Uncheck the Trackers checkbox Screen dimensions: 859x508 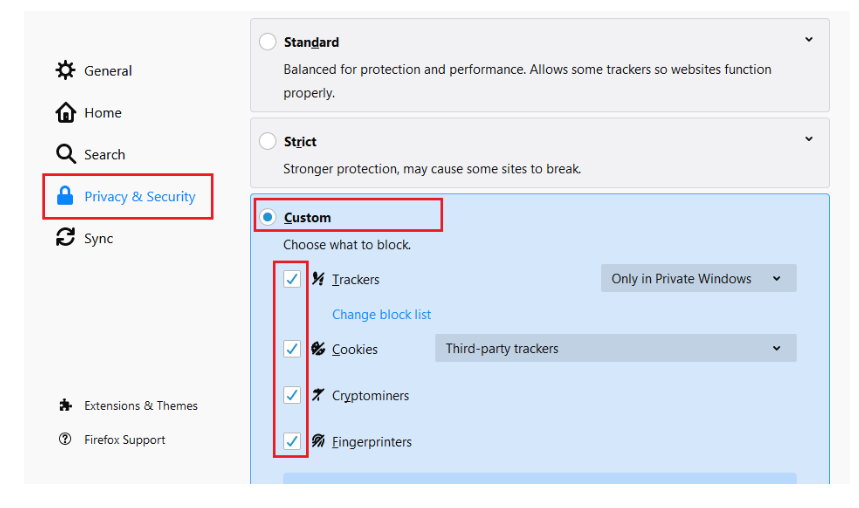tap(292, 279)
